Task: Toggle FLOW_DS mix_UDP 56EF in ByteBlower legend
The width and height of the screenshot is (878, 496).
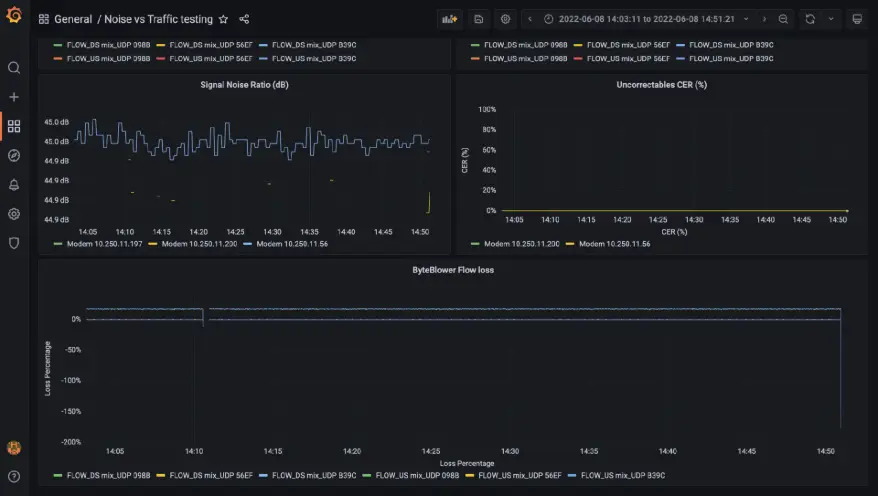Action: (x=211, y=475)
